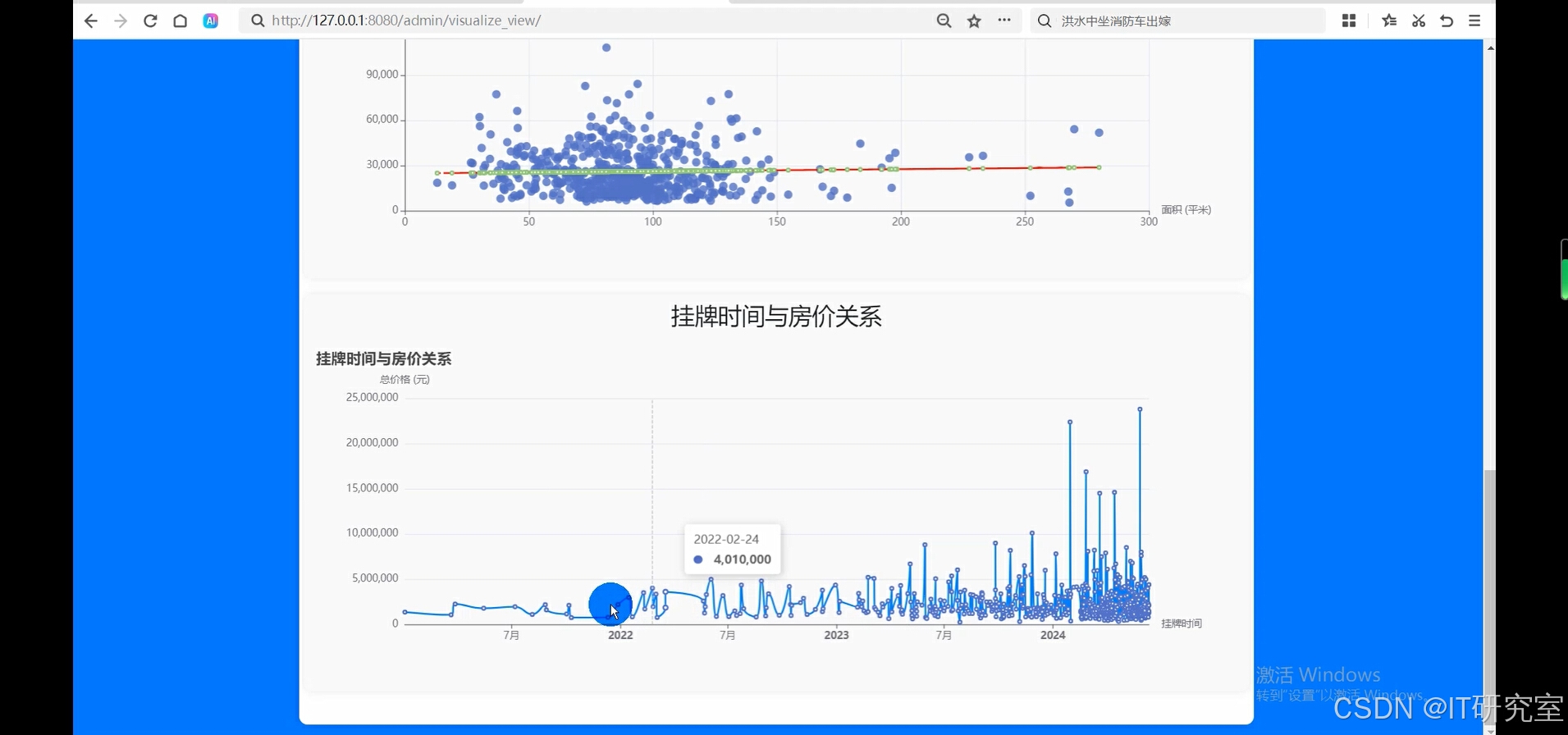Click the topmost scatter point above 90,000

click(606, 48)
